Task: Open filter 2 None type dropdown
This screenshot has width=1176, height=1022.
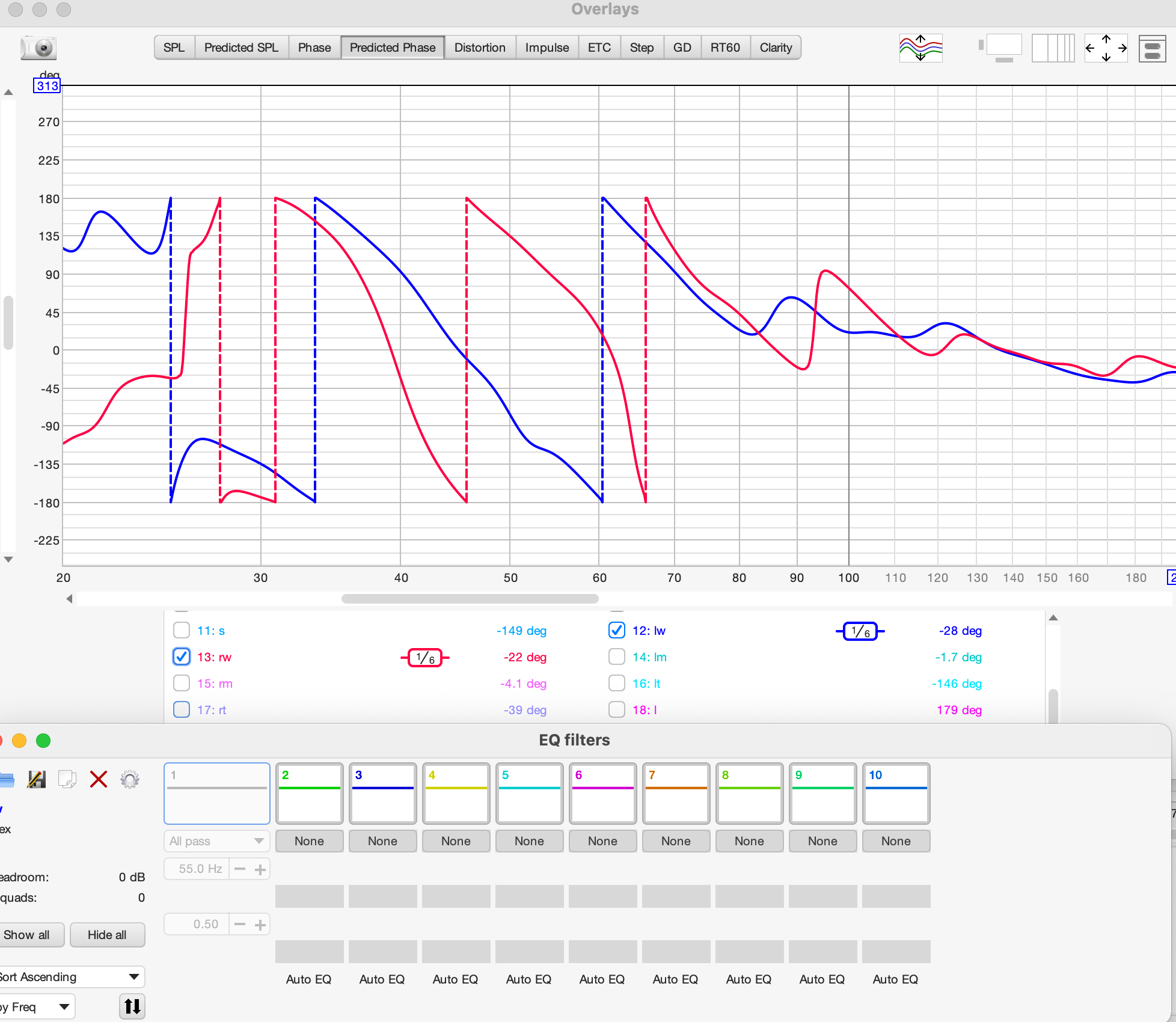Action: 309,841
